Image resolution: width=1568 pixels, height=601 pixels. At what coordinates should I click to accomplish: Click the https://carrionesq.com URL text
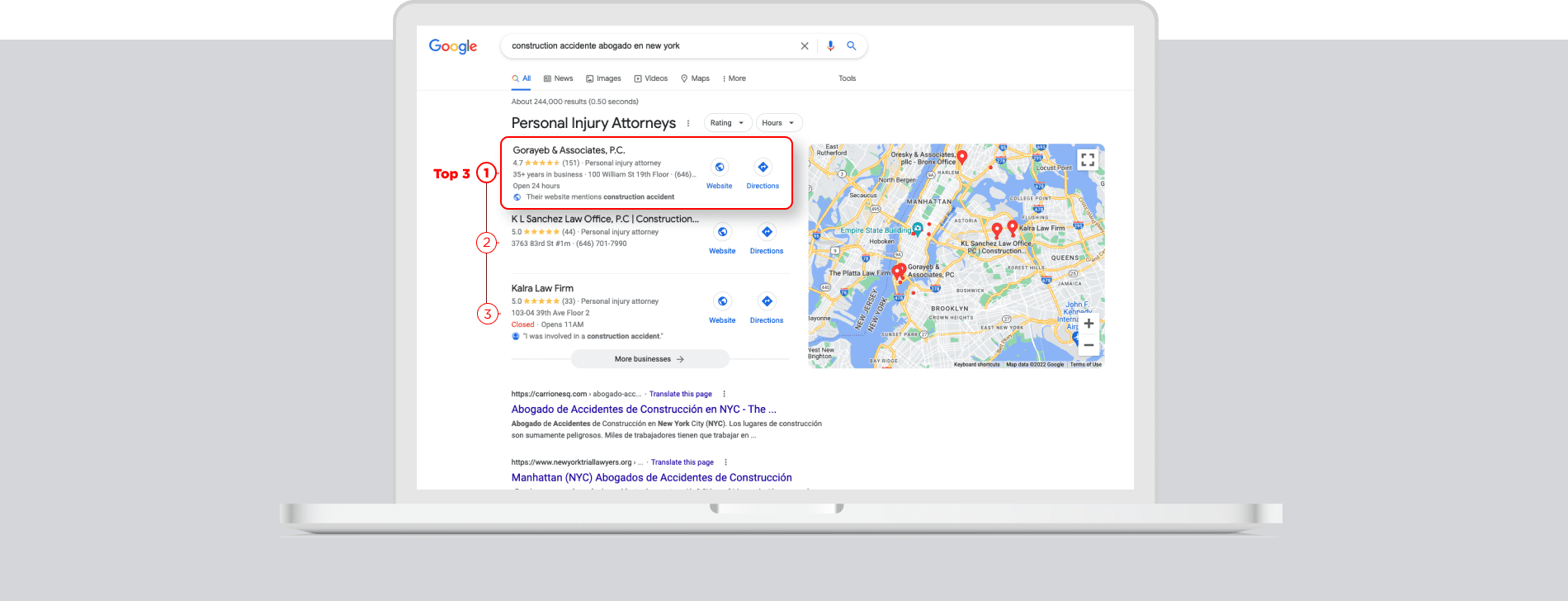tap(549, 394)
